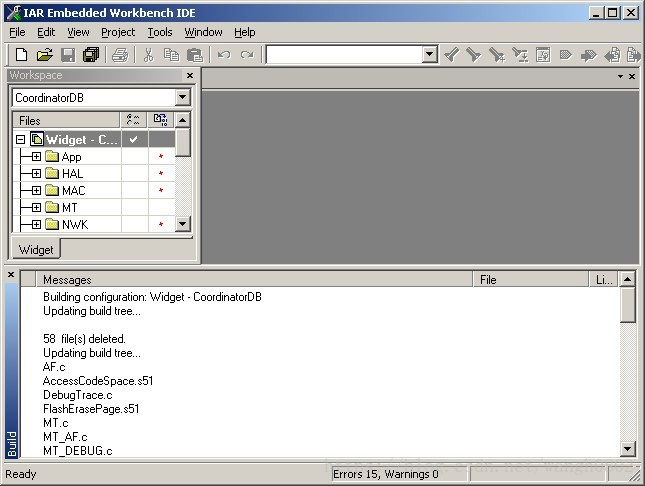Click the Files column header
The image size is (645, 486).
[66, 120]
